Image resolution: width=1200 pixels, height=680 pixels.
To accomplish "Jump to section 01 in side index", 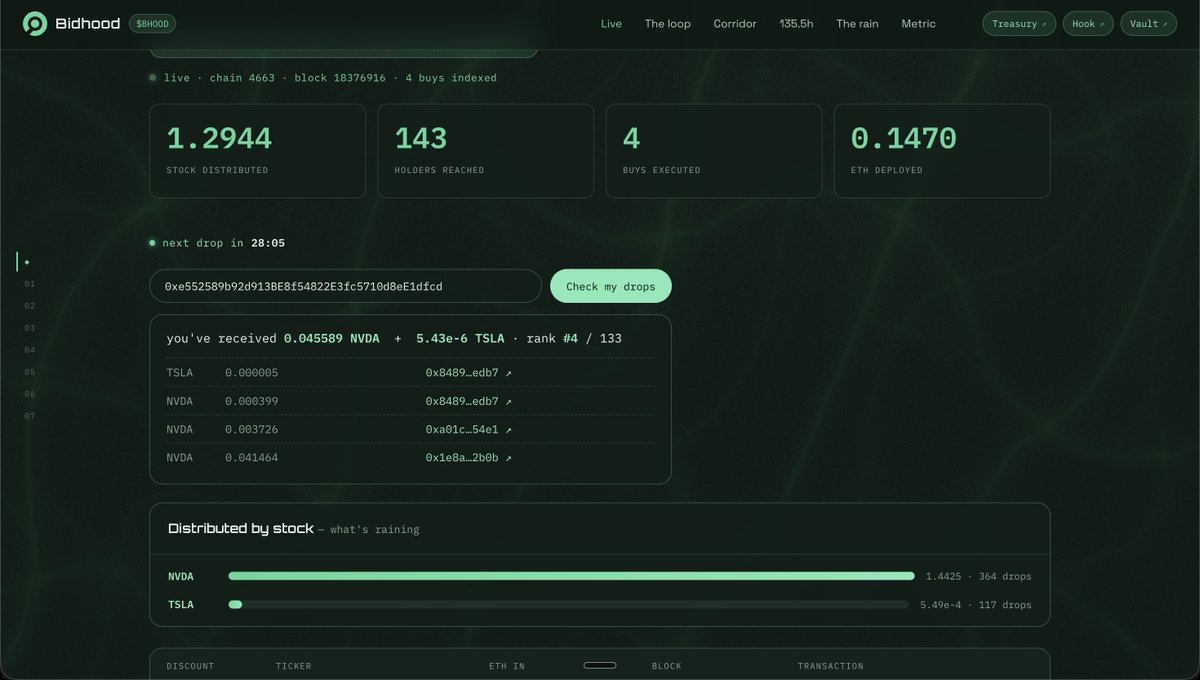I will pos(30,284).
